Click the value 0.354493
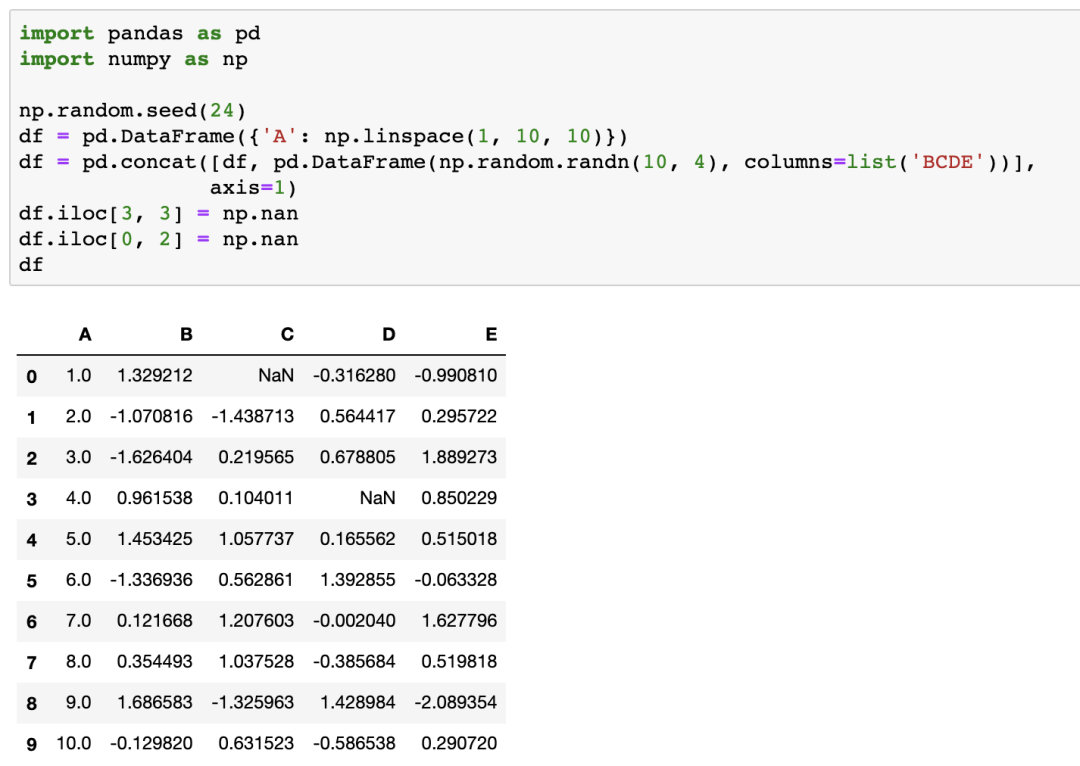The height and width of the screenshot is (766, 1080). 154,661
